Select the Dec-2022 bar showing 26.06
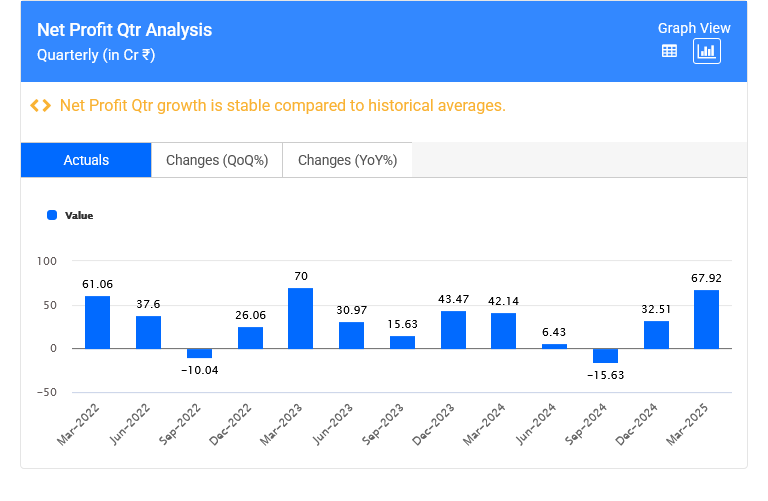The height and width of the screenshot is (501, 768). (x=250, y=337)
